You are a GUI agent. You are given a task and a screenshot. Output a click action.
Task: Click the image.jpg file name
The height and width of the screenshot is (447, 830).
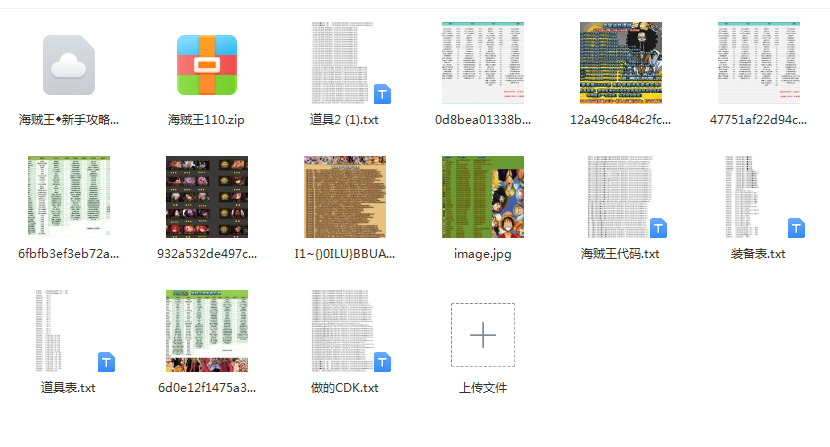click(x=483, y=254)
